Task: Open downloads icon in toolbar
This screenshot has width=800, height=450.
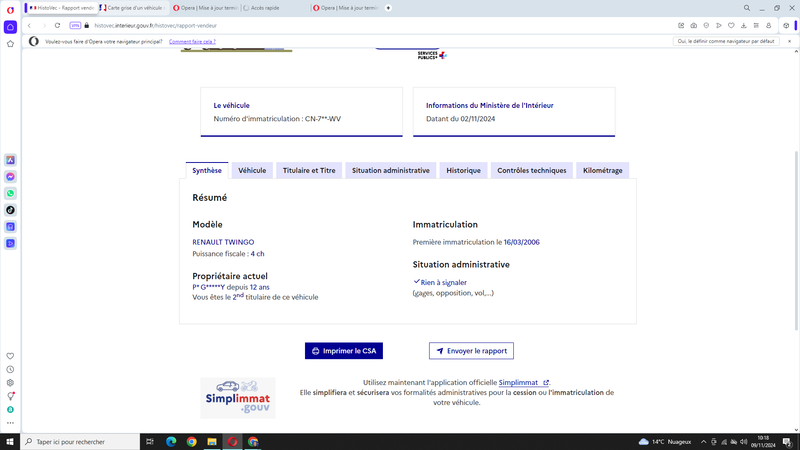Action: [744, 26]
